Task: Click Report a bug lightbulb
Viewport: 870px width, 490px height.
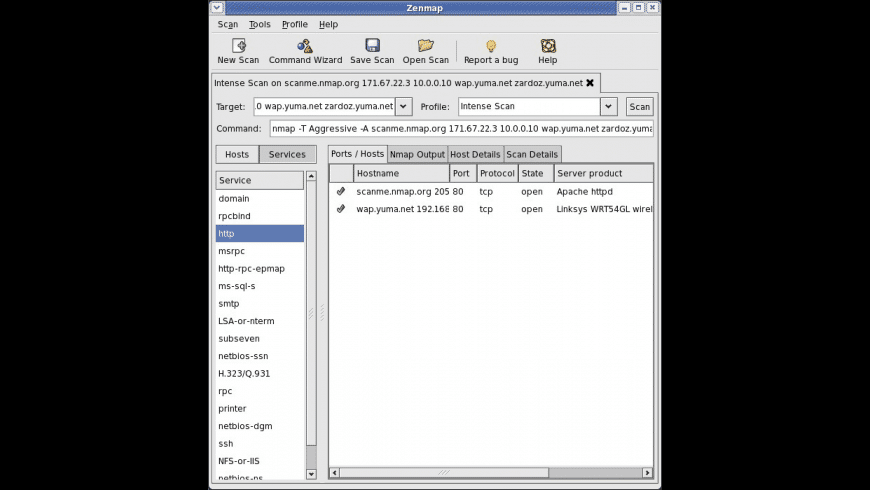Action: pyautogui.click(x=491, y=46)
